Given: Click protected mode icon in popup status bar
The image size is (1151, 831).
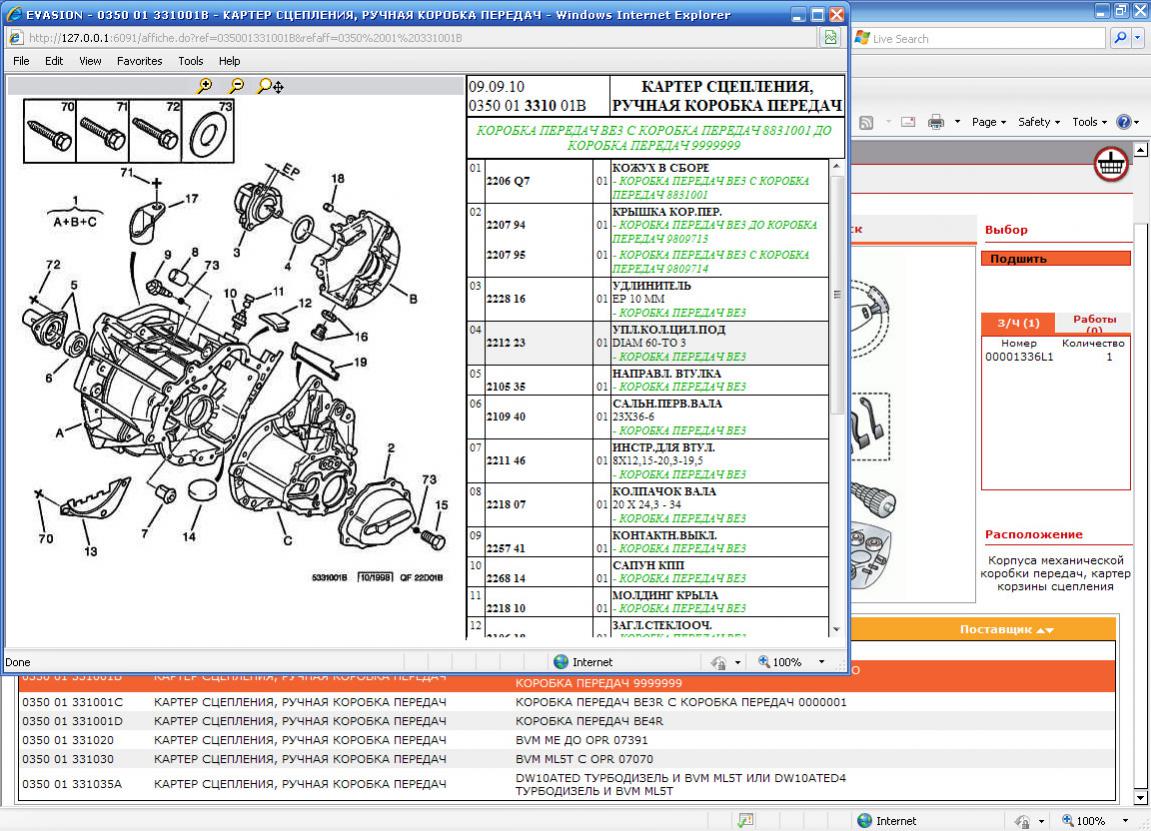Looking at the screenshot, I should click(719, 662).
